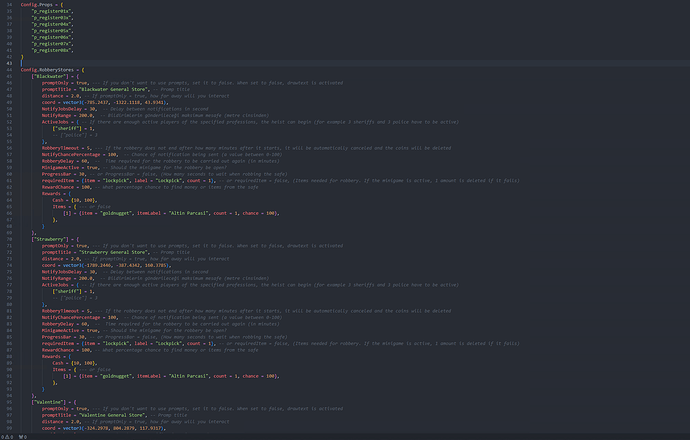The width and height of the screenshot is (690, 440).
Task: Click the "p_register04x" string
Action: coord(51,25)
